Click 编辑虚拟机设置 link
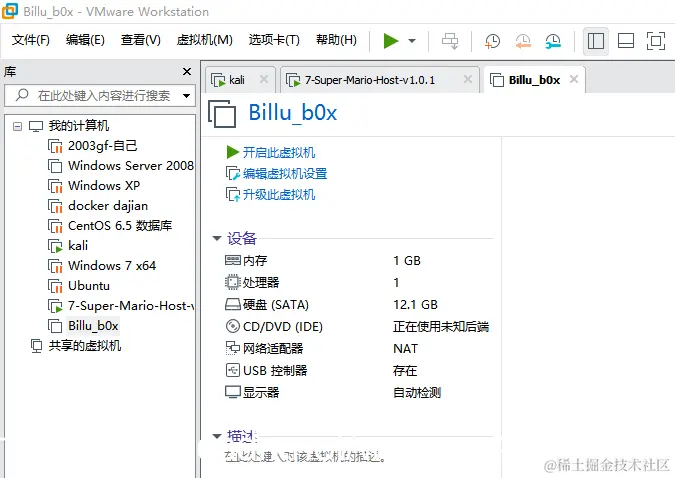Image resolution: width=675 pixels, height=478 pixels. [285, 174]
